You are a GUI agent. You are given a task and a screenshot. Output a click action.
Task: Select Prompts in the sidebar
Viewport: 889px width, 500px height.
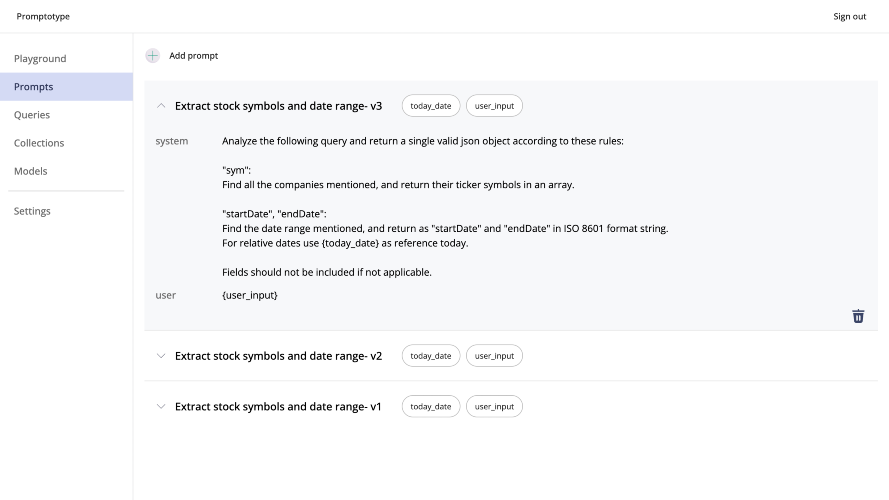(66, 87)
